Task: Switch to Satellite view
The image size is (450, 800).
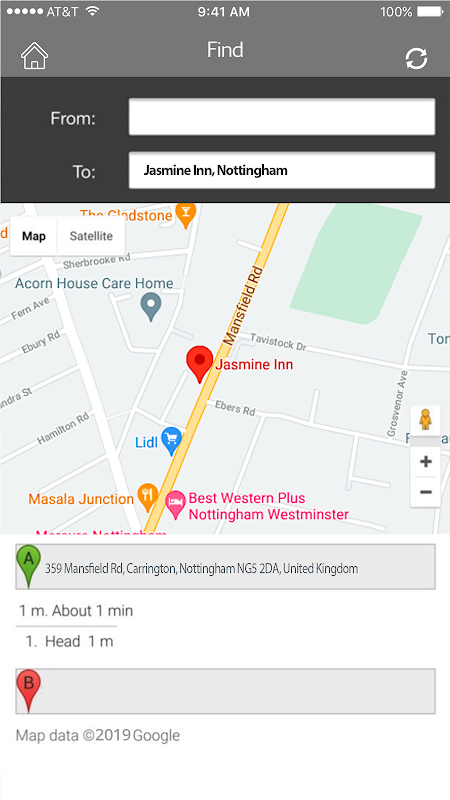Action: [91, 236]
